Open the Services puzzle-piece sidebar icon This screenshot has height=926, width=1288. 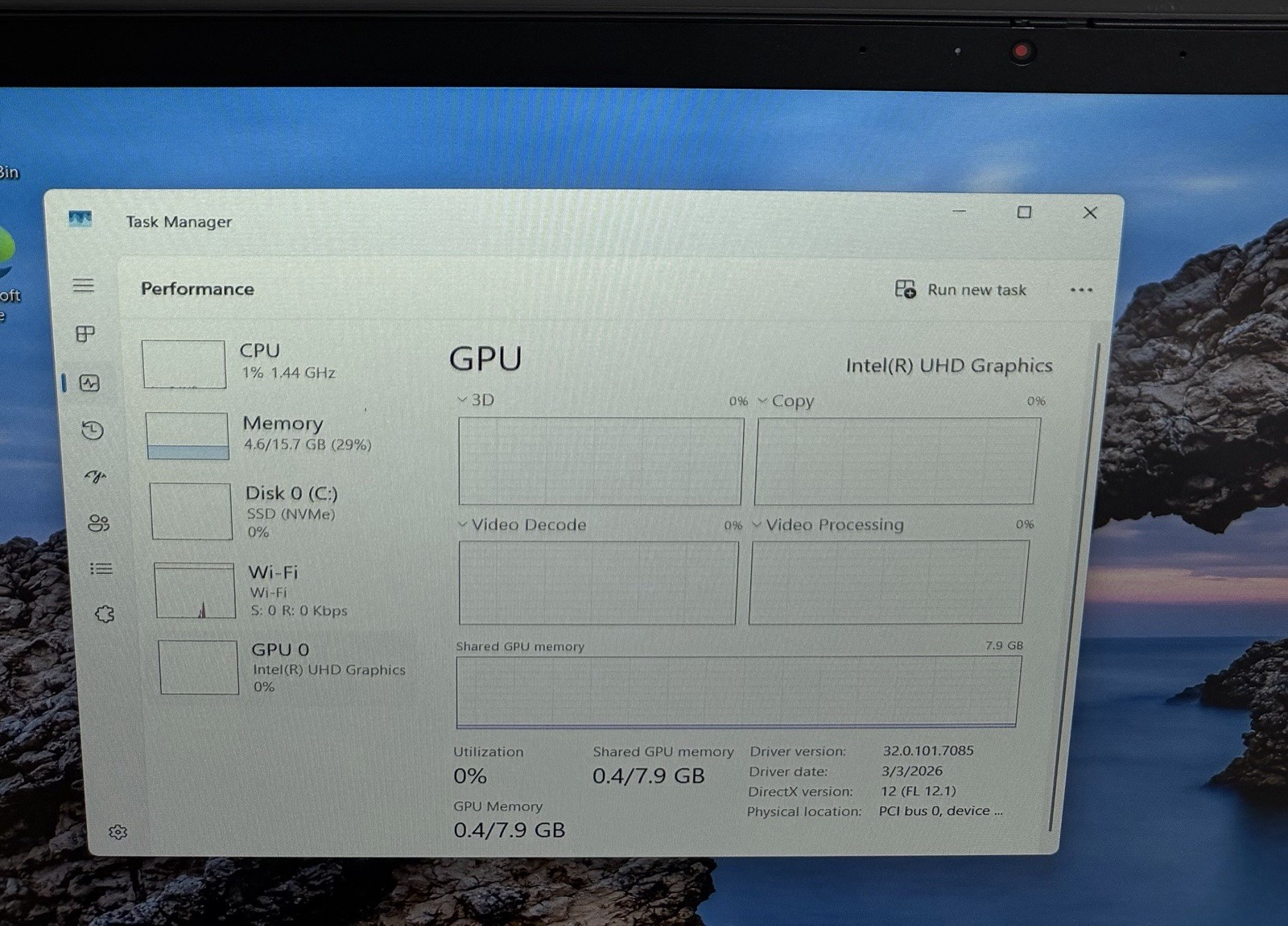pos(105,614)
